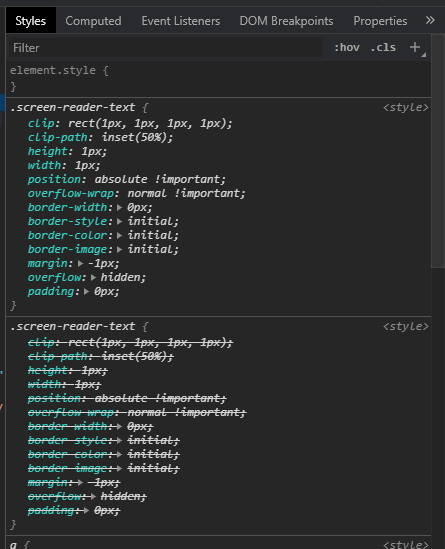Expand struck-through overflow shorthand

(x=93, y=496)
